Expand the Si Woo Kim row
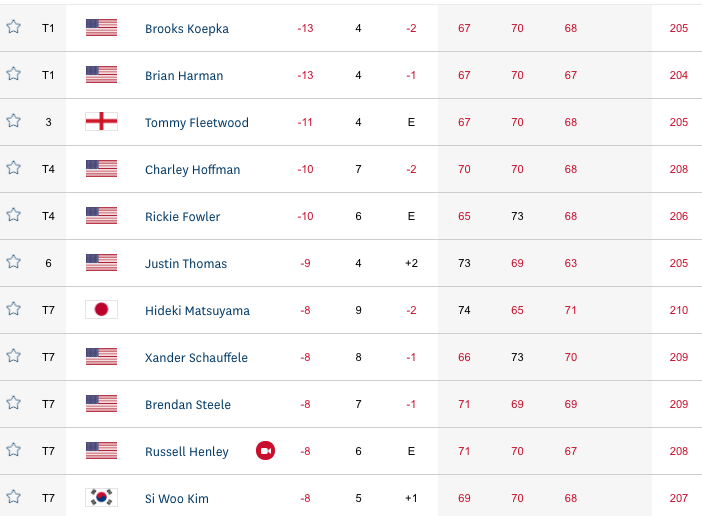Viewport: 702px width, 516px height. tap(351, 496)
